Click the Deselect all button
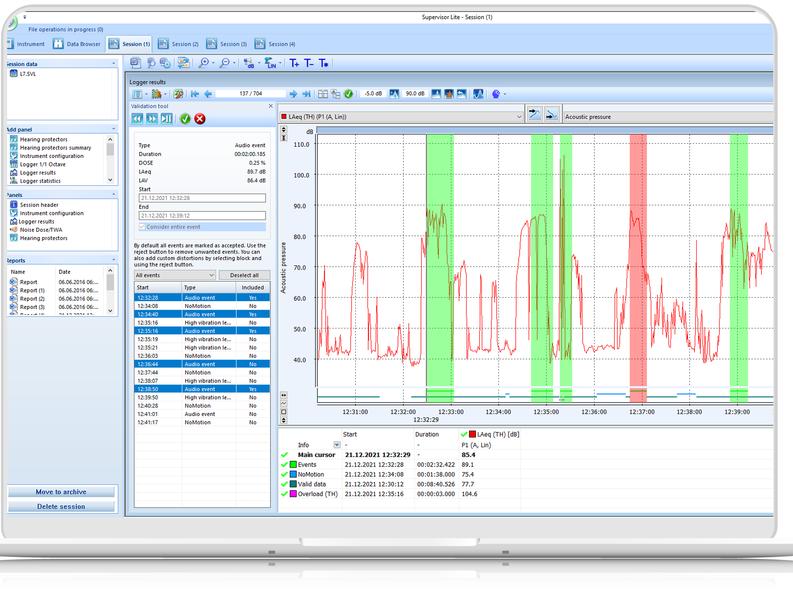 [x=244, y=274]
